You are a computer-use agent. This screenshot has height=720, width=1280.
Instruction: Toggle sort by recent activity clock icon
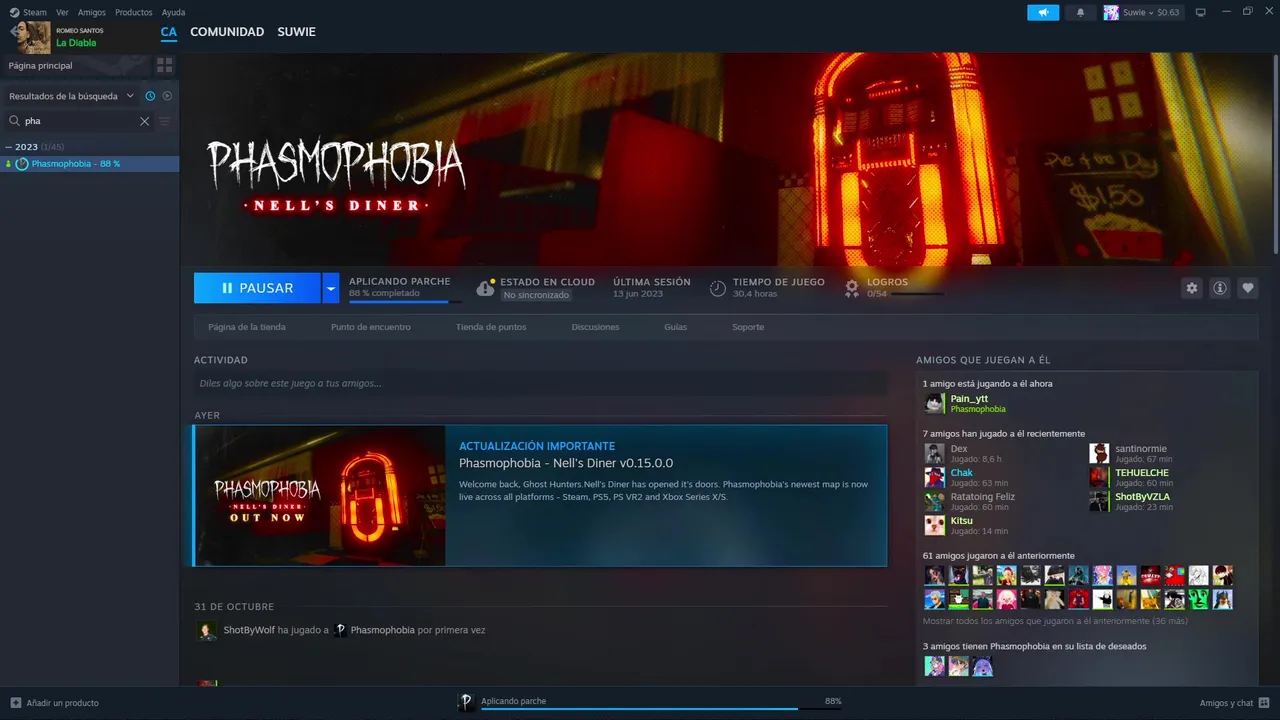point(150,96)
